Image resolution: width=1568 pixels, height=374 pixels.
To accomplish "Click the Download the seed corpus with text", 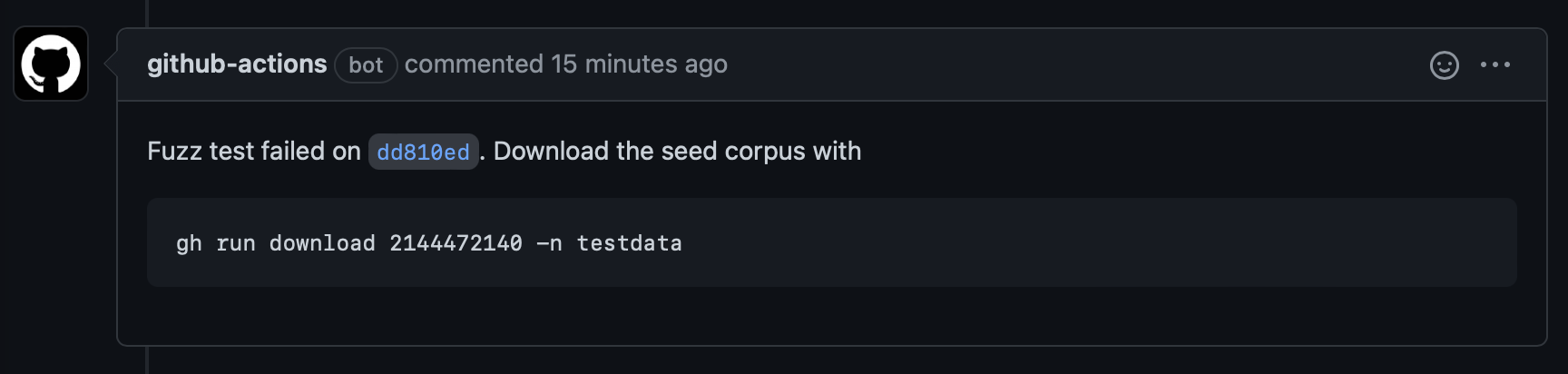I will tap(677, 151).
